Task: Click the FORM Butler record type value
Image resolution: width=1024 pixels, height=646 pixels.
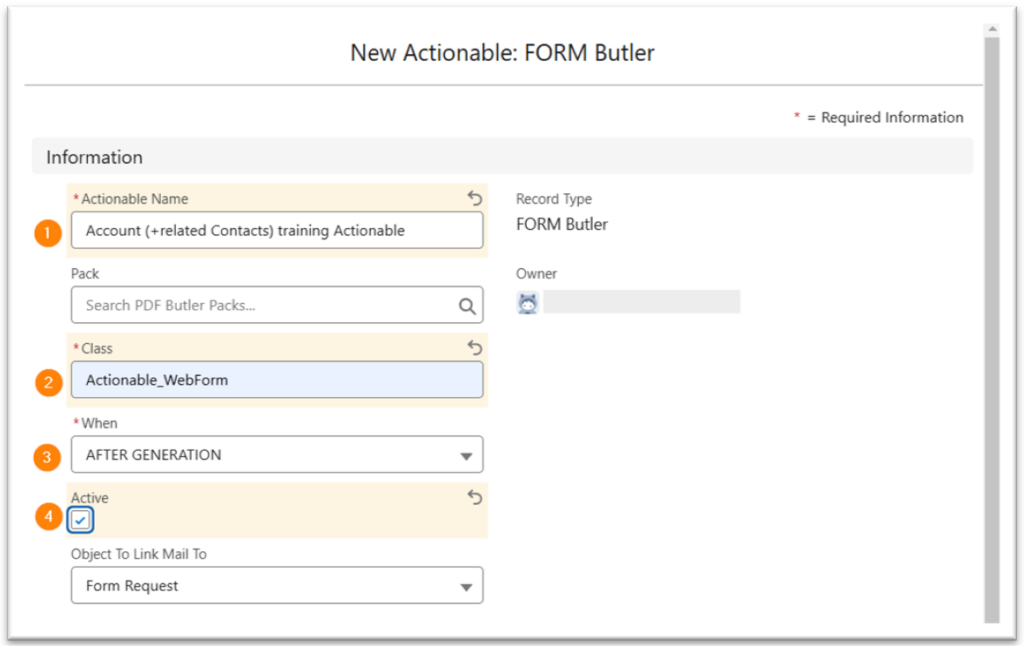Action: pos(562,224)
